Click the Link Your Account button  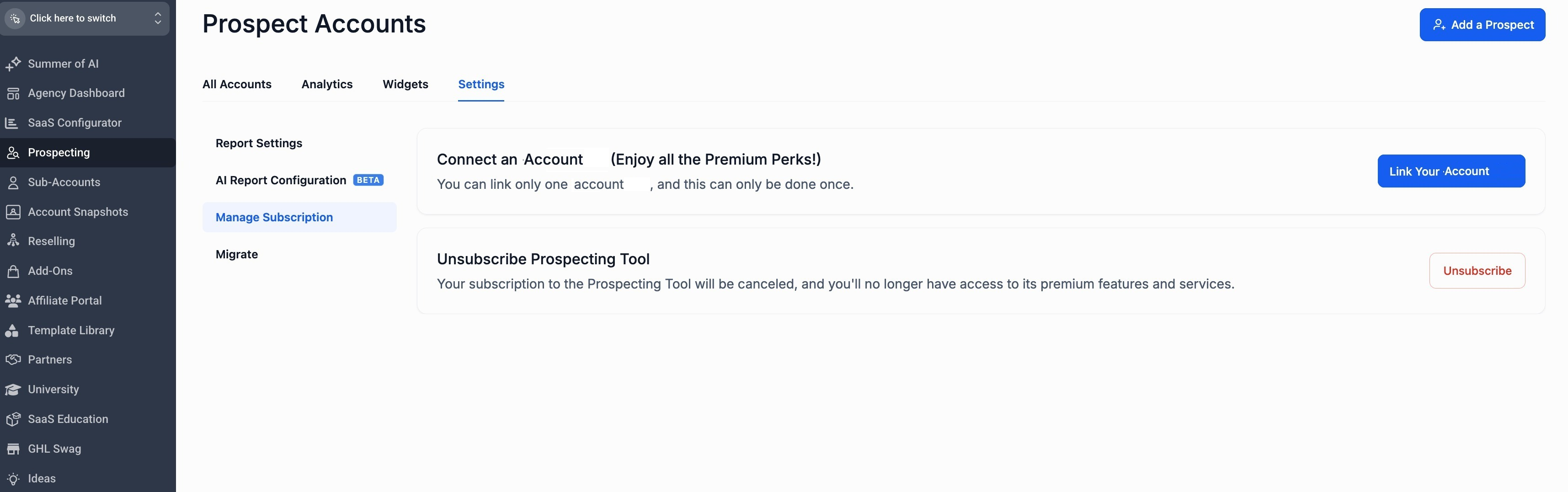pos(1451,171)
